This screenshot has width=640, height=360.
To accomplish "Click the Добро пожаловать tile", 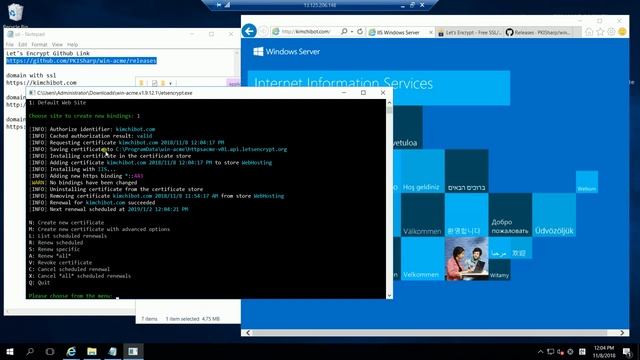I will click(510, 215).
